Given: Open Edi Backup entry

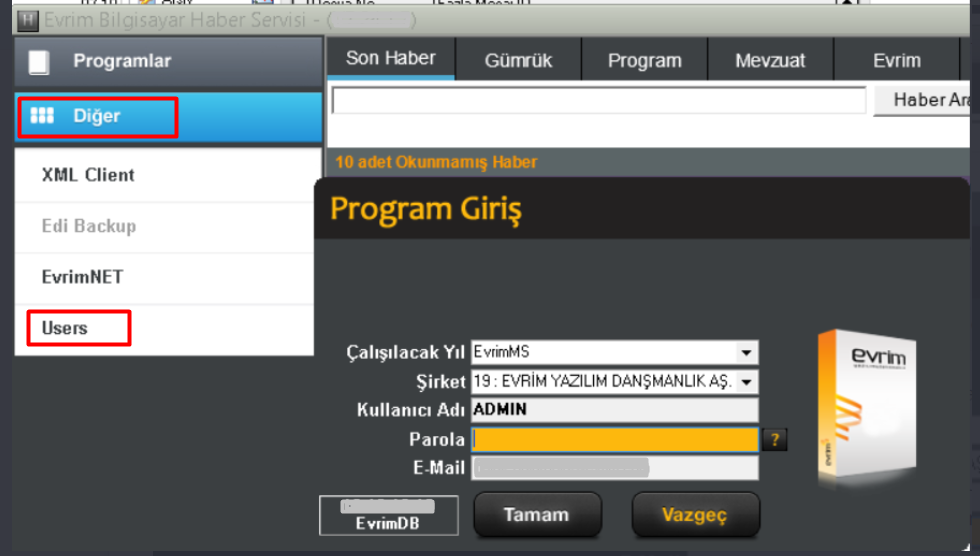Looking at the screenshot, I should [164, 226].
